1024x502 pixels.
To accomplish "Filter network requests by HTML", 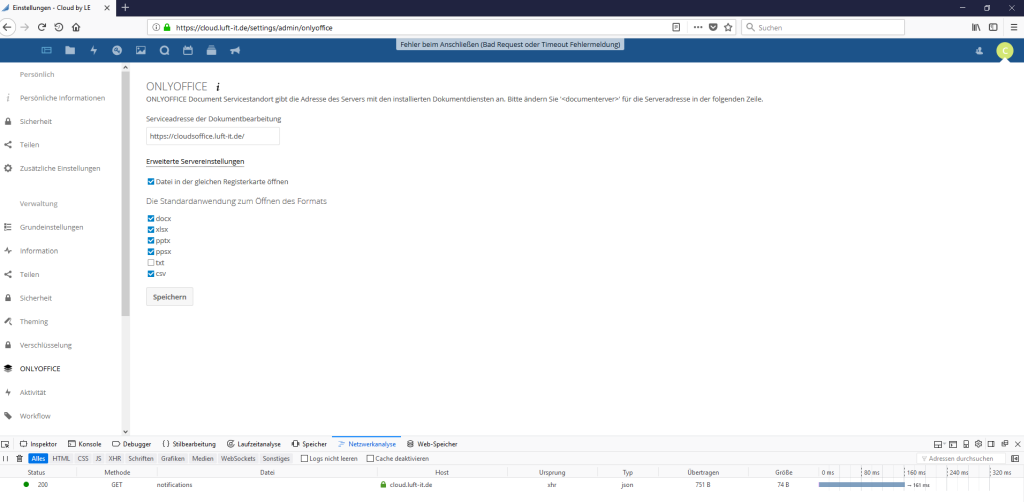I will click(61, 459).
